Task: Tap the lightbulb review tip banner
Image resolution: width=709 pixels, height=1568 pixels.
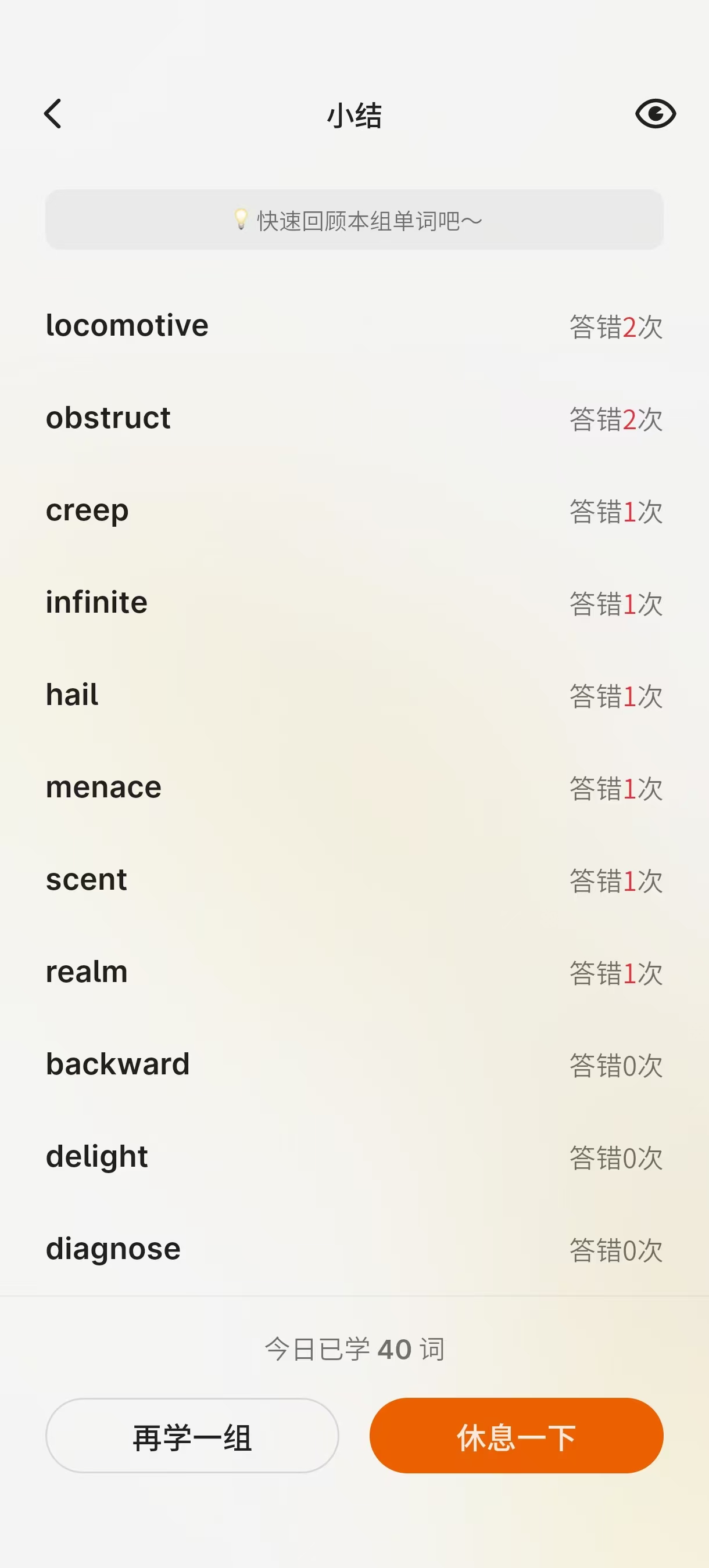Action: coord(354,220)
